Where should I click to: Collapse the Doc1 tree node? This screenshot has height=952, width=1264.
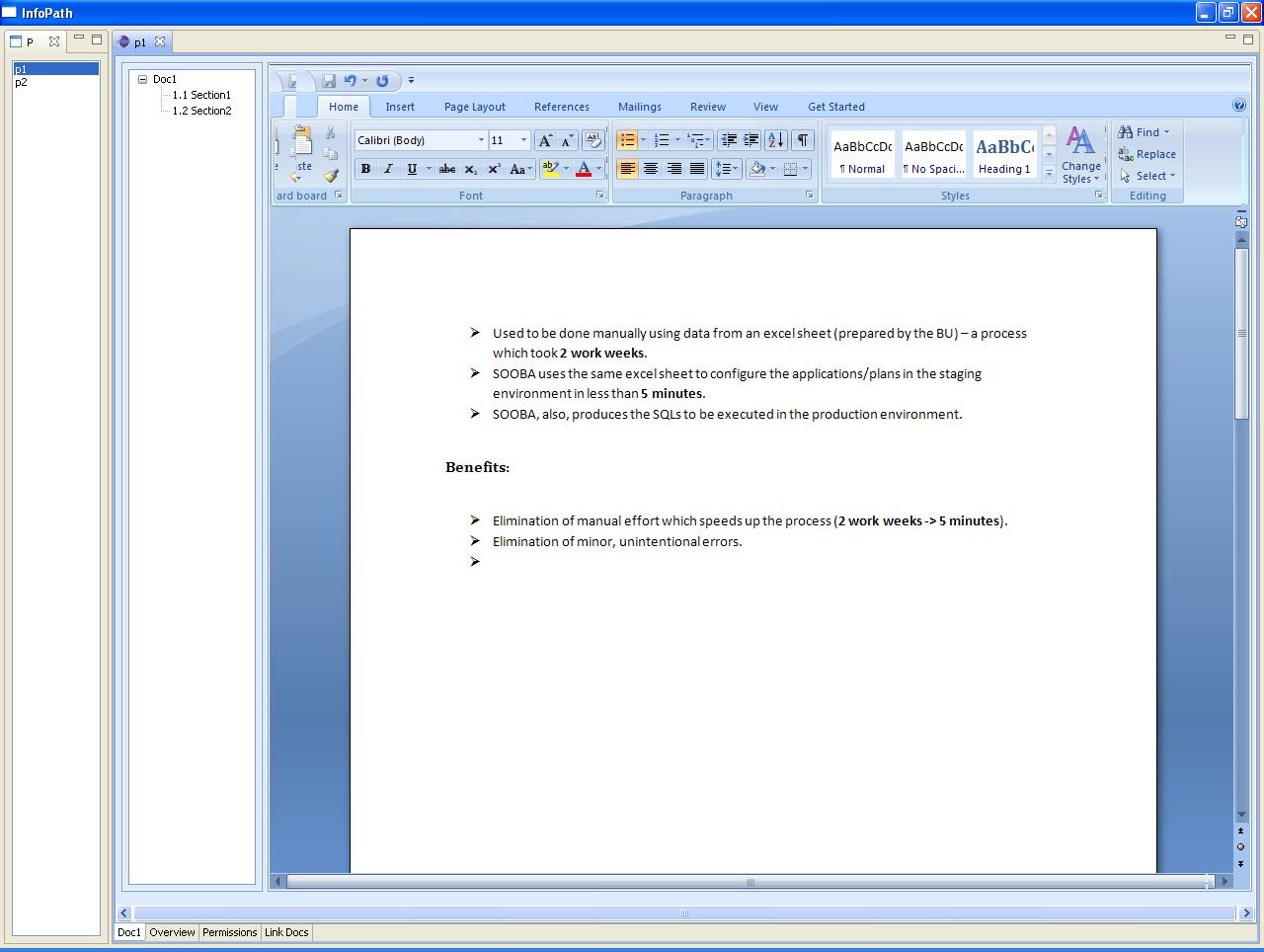click(142, 79)
